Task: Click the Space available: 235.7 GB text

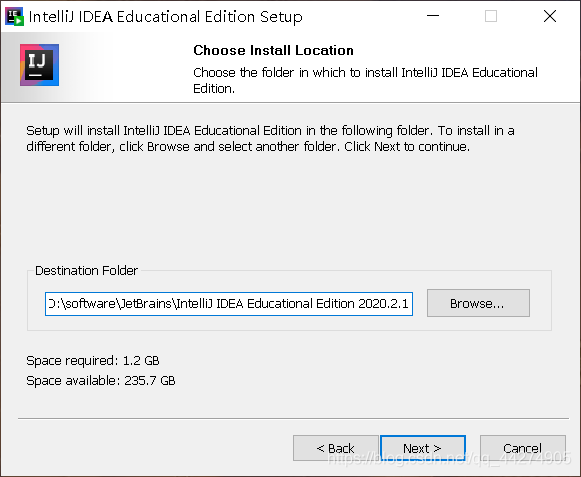Action: [x=100, y=381]
